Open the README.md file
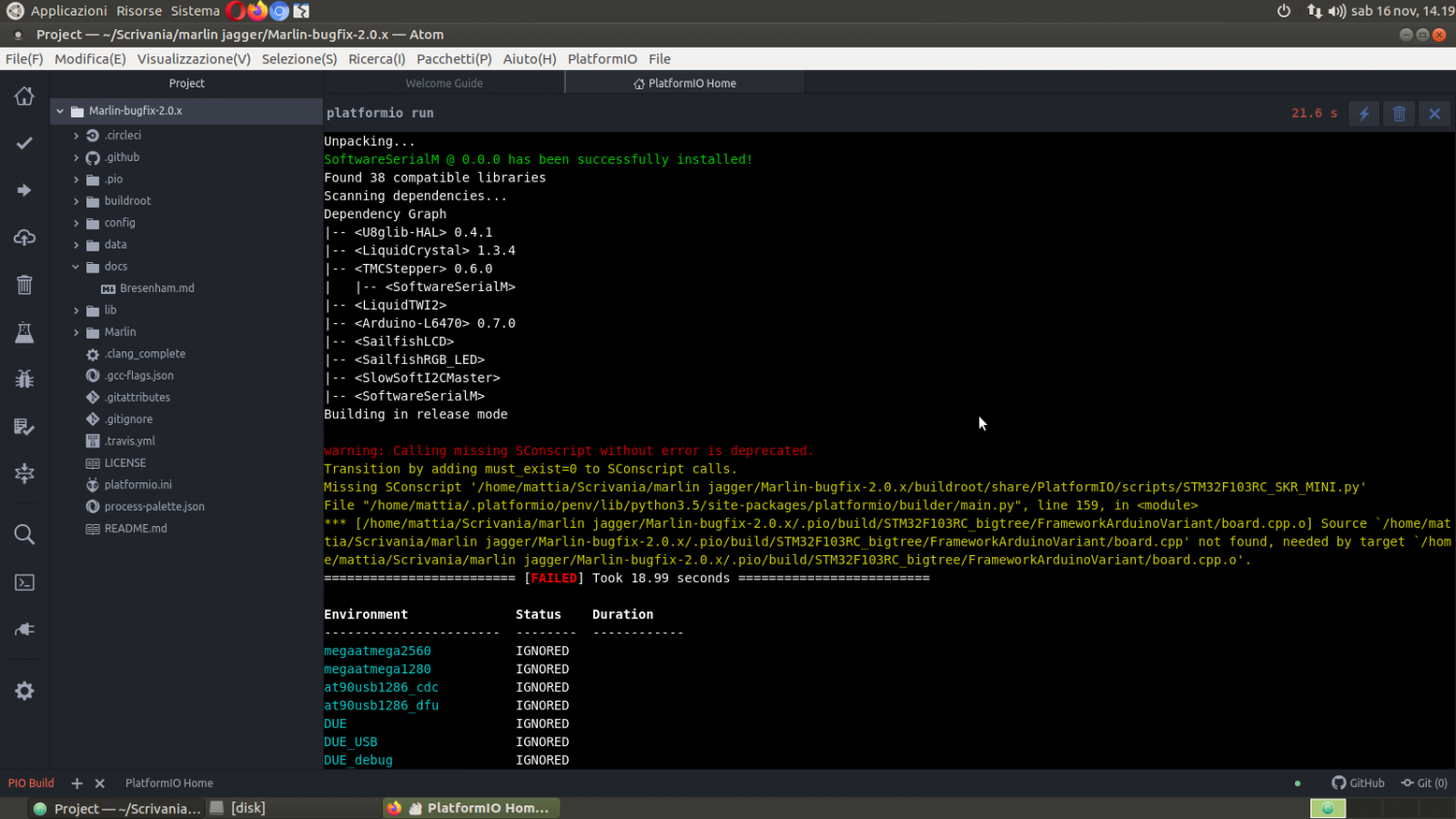The height and width of the screenshot is (819, 1456). point(136,529)
